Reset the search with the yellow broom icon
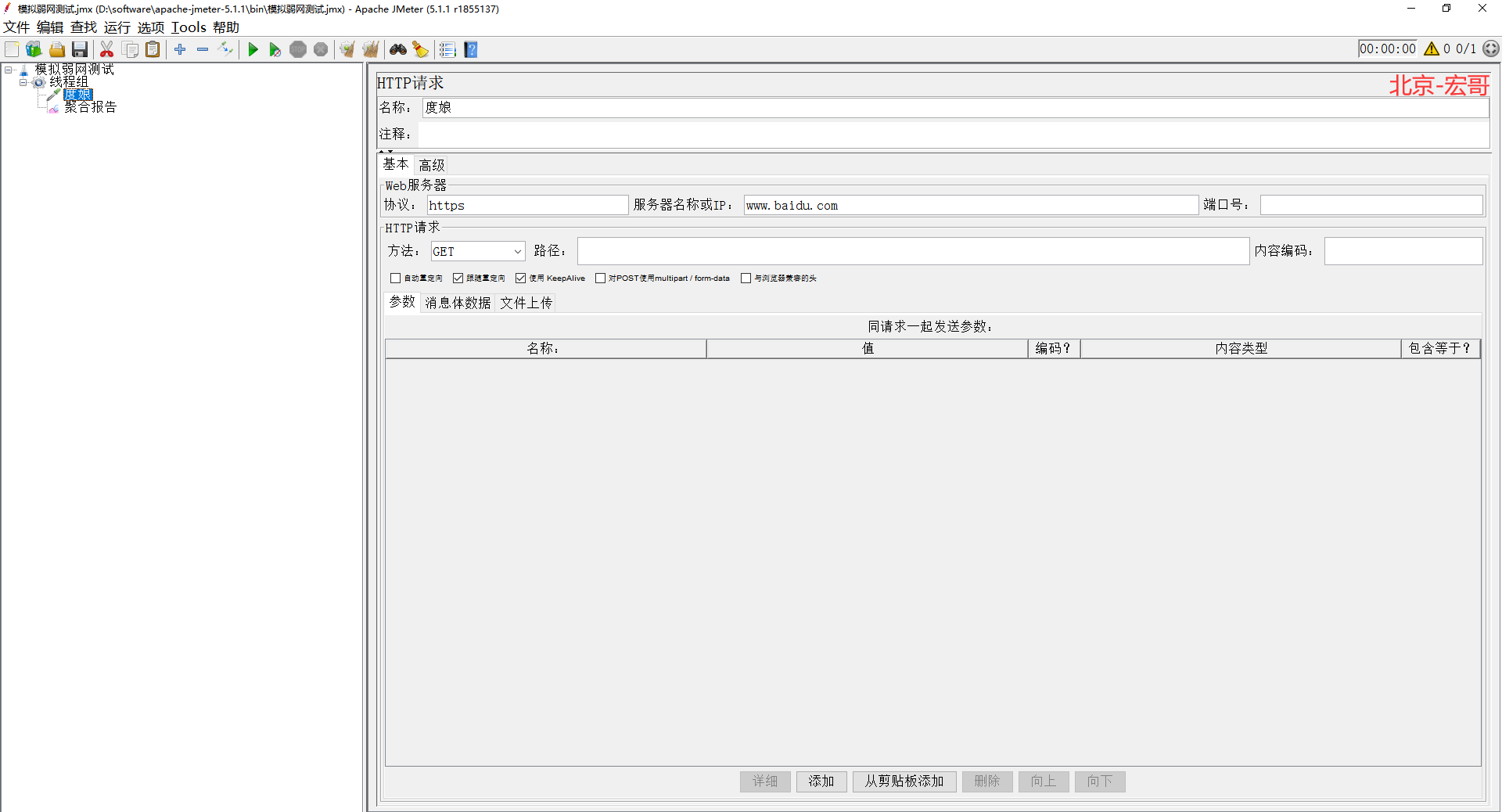This screenshot has width=1502, height=812. (421, 49)
